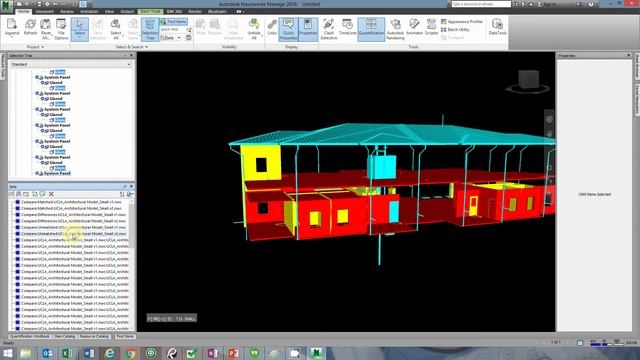Viewport: 640px width, 360px height.
Task: Switch to the Animation ribbon tab
Action: [89, 11]
